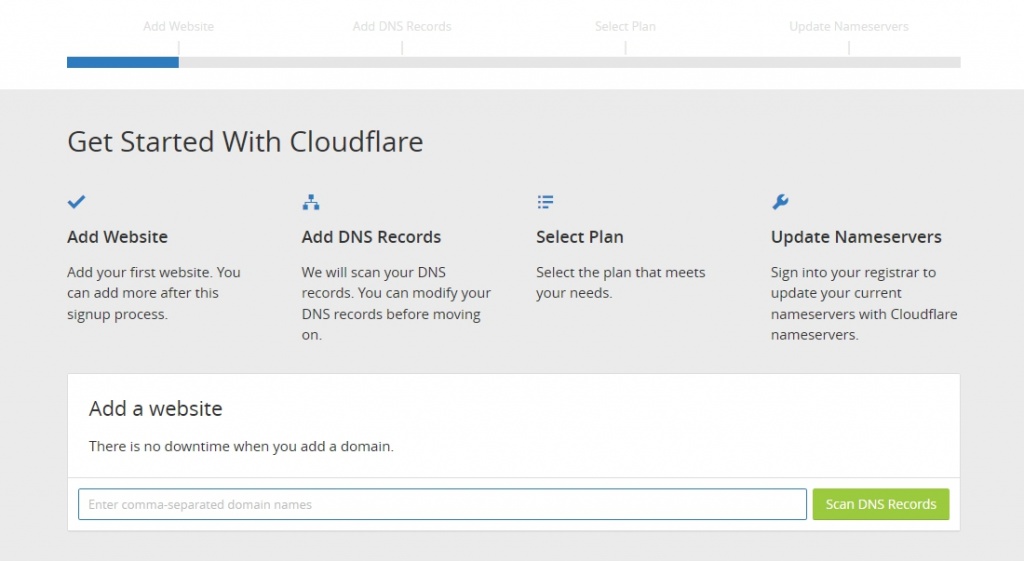Click the bold Add DNS Records heading
This screenshot has width=1024, height=561.
tap(371, 236)
